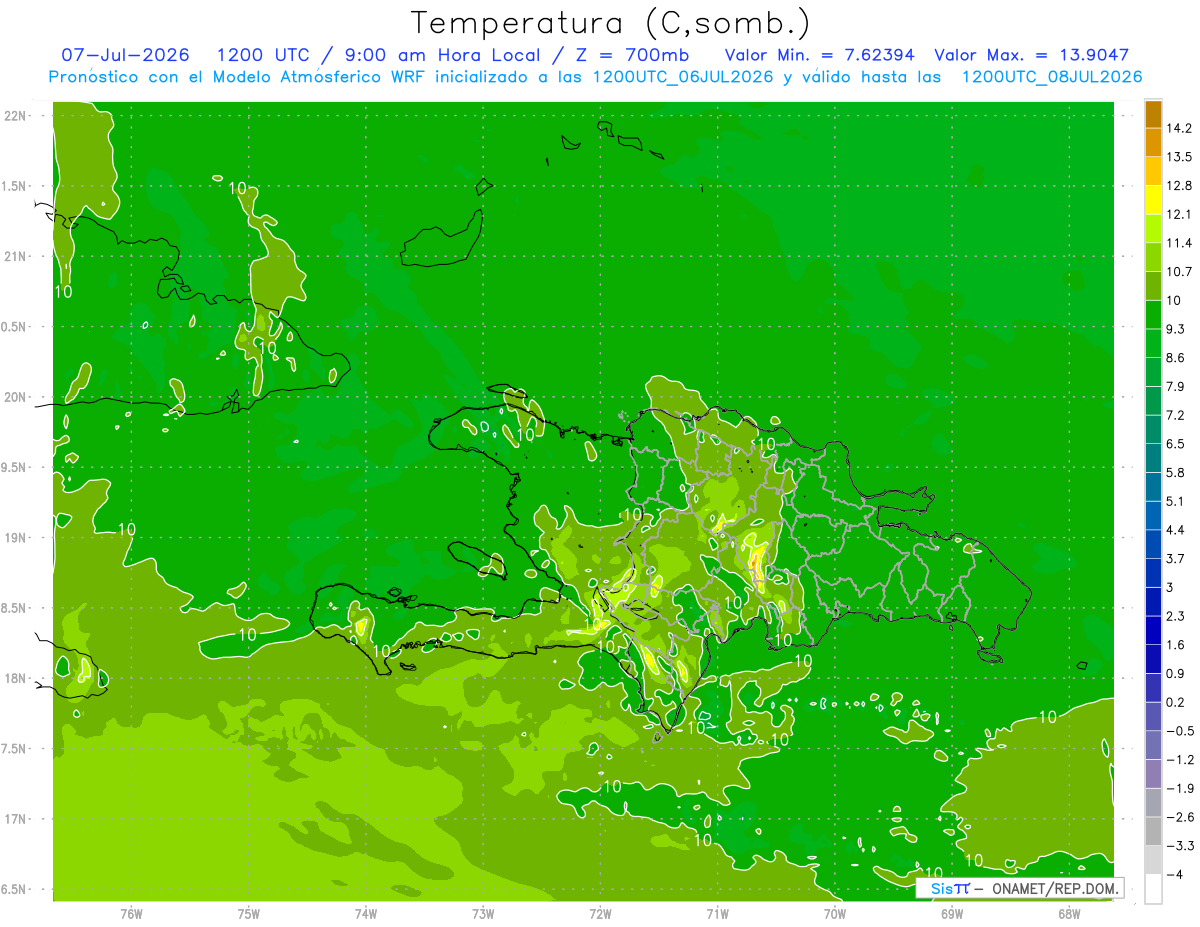Click the 72W longitude label
Image resolution: width=1200 pixels, height=927 pixels.
pos(600,913)
